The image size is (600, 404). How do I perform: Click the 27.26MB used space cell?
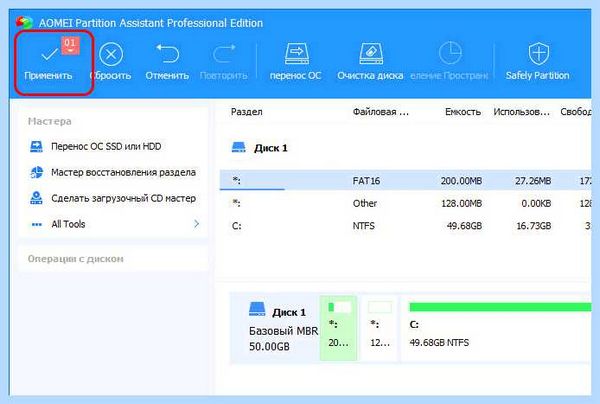point(533,181)
